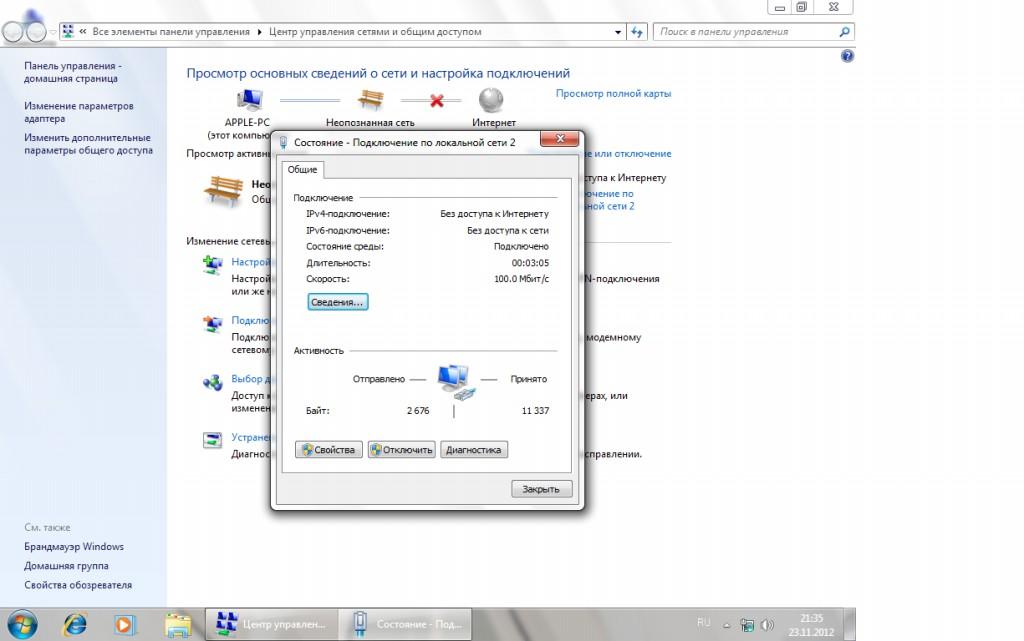Screen dimensions: 1024x641
Task: Open the address bar history dropdown arrow
Action: pyautogui.click(x=618, y=32)
